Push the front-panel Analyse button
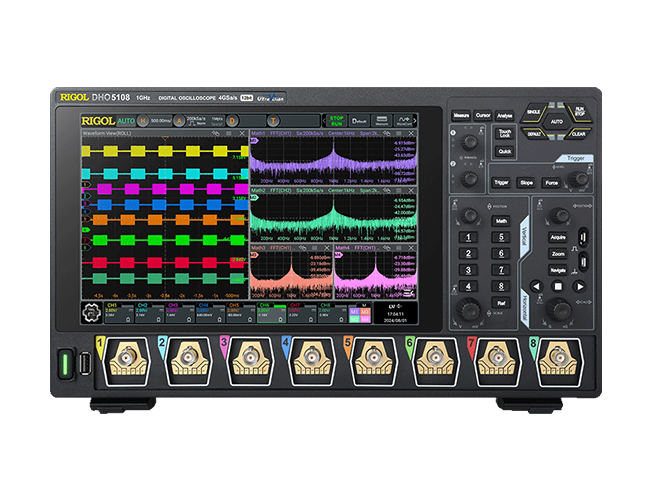Viewport: 652px width, 500px height. point(504,116)
